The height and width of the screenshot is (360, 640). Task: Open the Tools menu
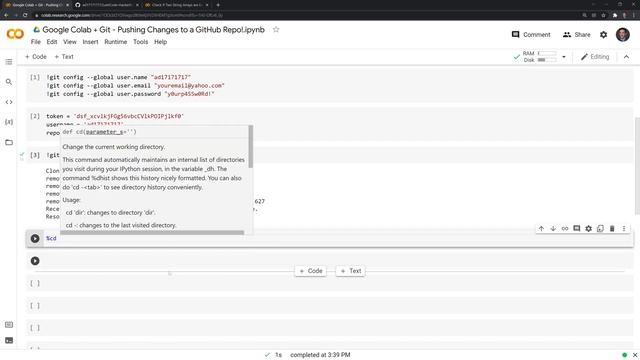pyautogui.click(x=140, y=42)
